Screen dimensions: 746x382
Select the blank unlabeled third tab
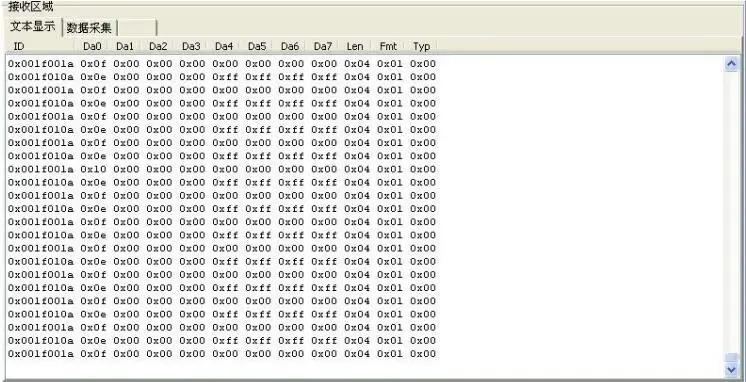tap(137, 28)
